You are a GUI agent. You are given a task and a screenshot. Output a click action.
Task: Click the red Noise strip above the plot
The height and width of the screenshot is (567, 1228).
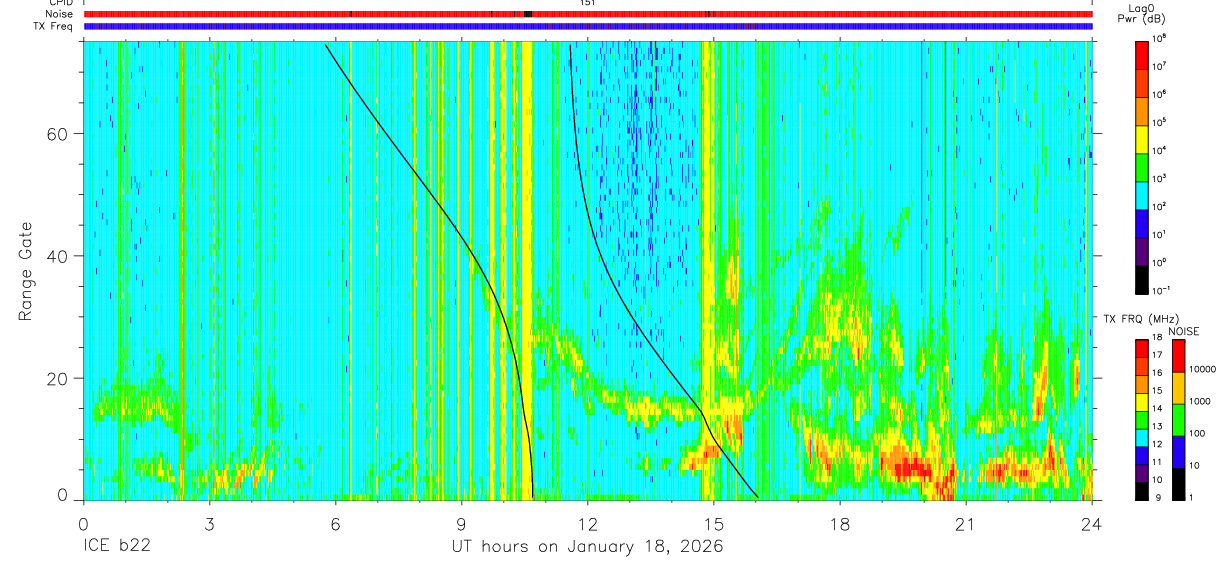[x=588, y=14]
